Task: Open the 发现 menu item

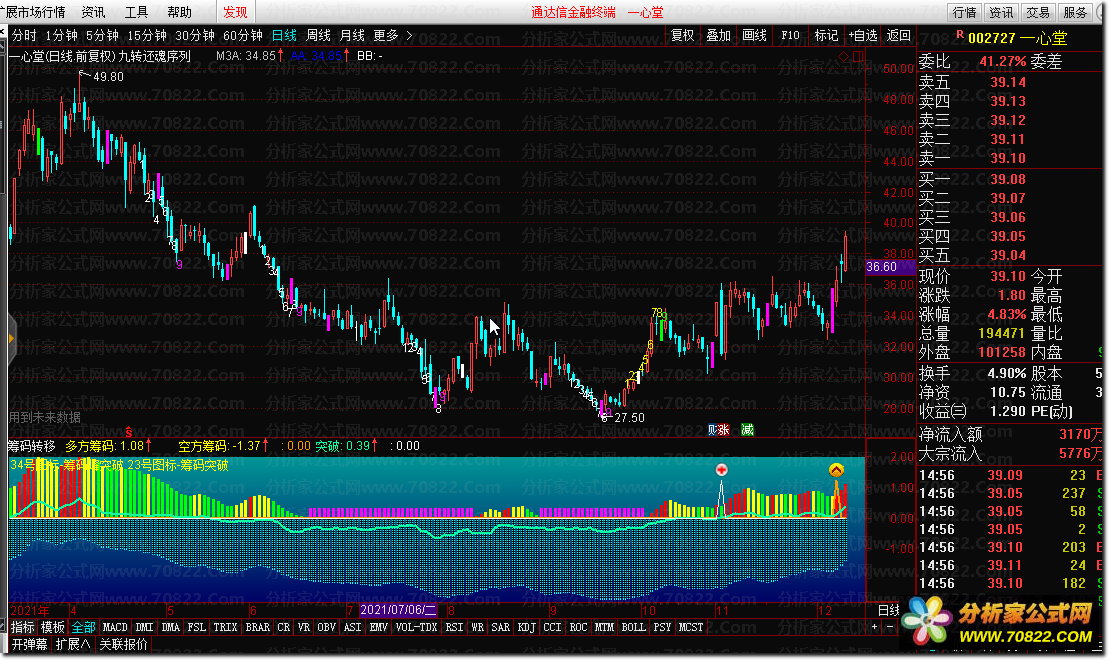Action: [x=235, y=12]
